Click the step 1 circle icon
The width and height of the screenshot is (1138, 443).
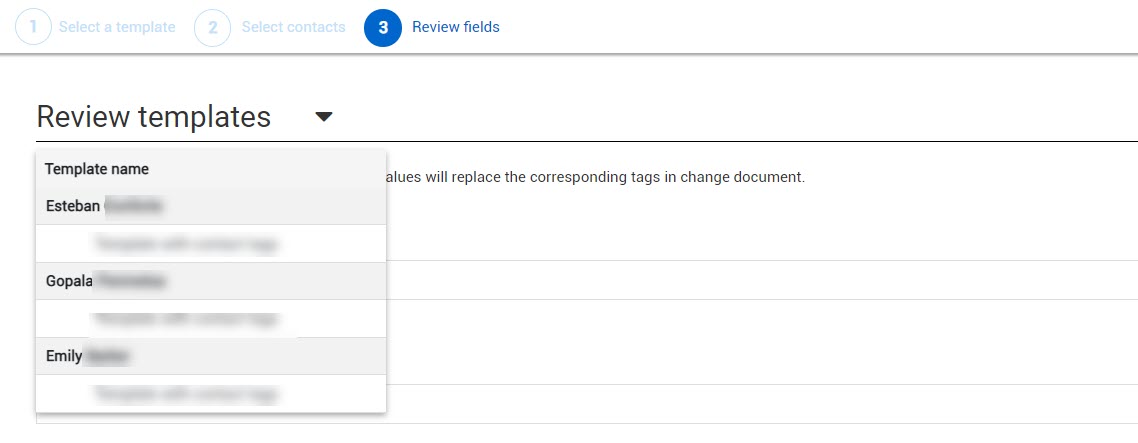33,28
